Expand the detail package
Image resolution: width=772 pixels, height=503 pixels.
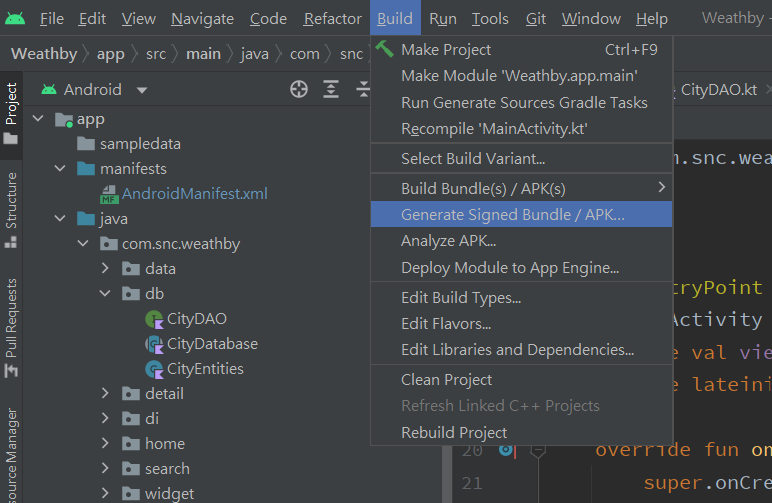(105, 393)
